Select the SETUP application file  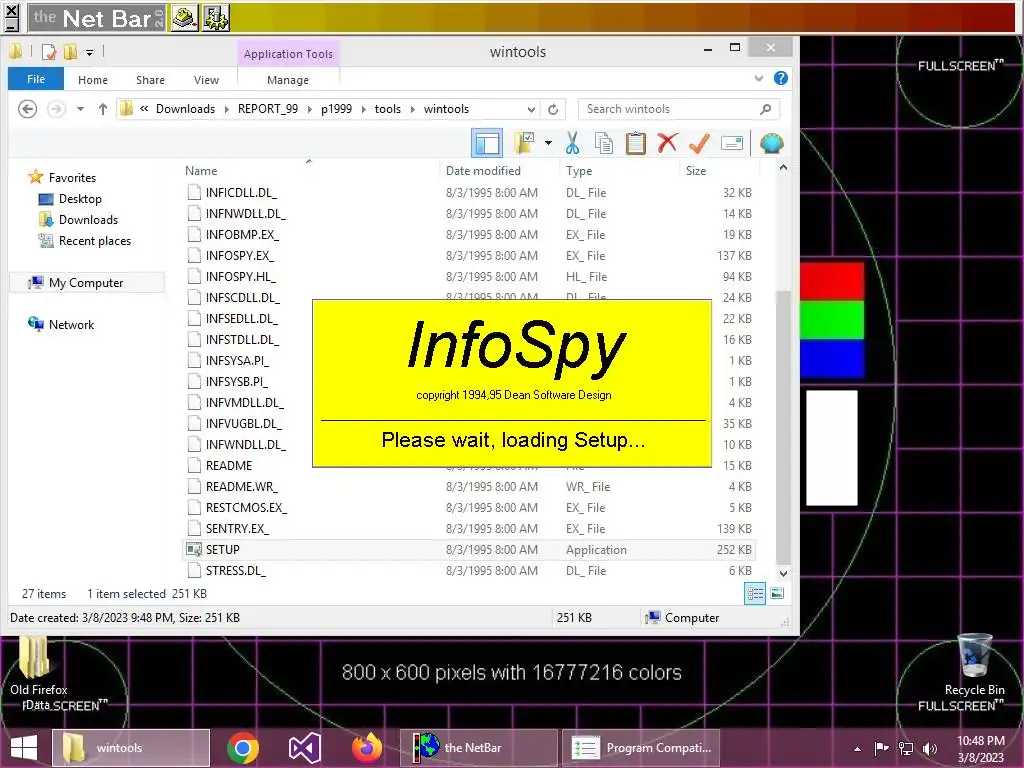468,550
